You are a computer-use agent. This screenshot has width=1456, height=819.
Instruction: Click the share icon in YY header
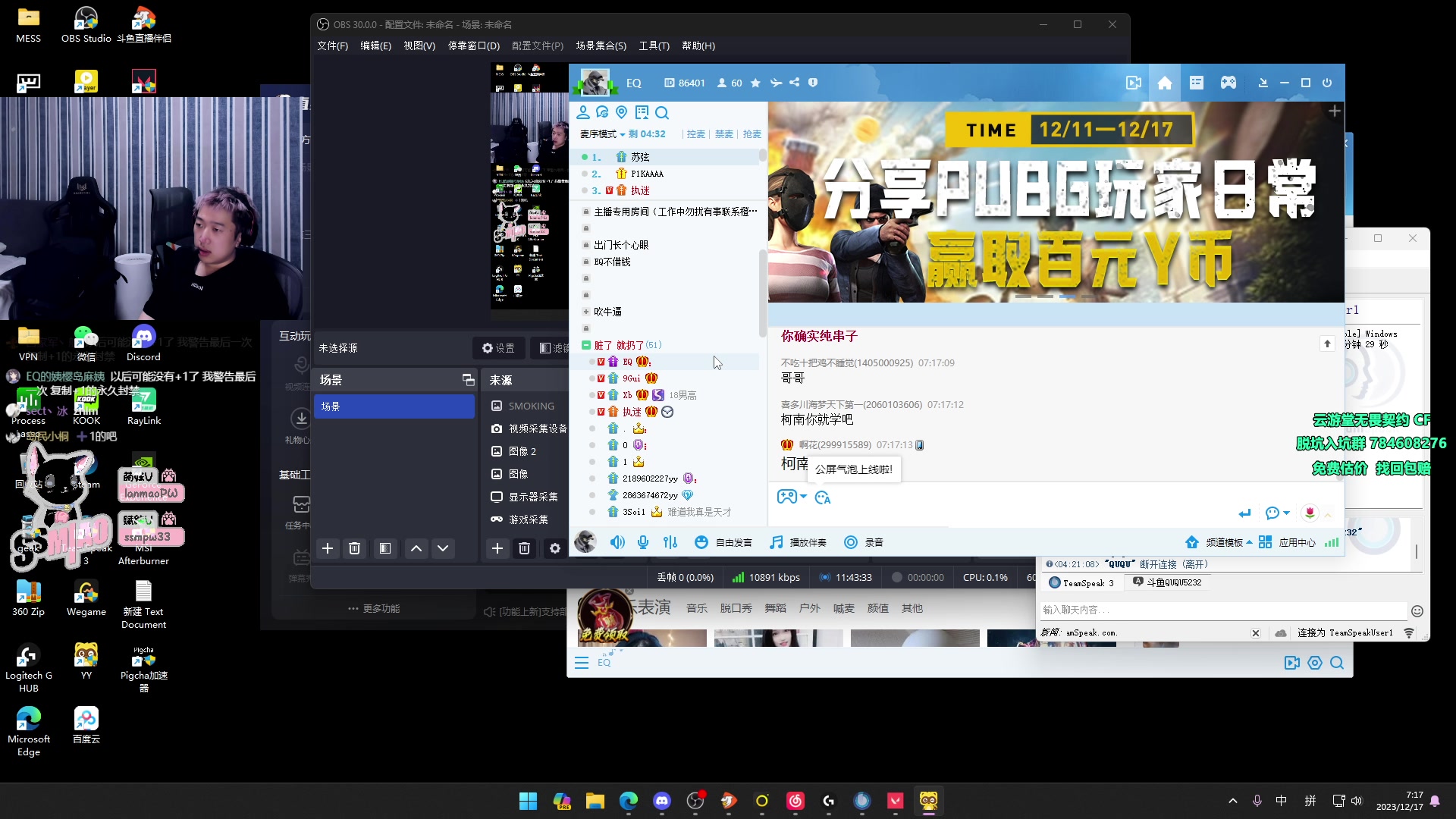[794, 83]
